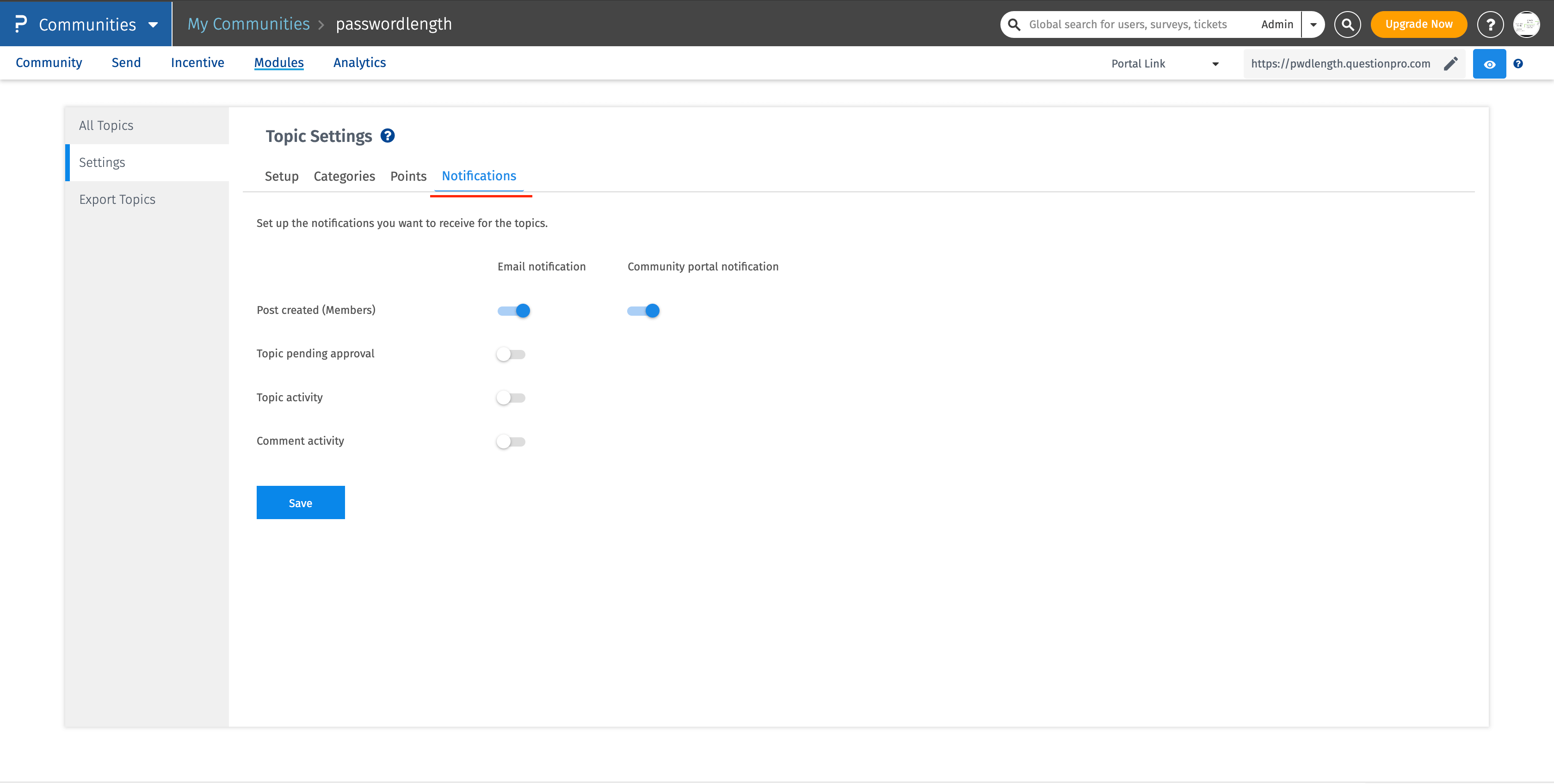Disable email notification for Post created (Members)
The width and height of the screenshot is (1554, 784).
point(513,310)
